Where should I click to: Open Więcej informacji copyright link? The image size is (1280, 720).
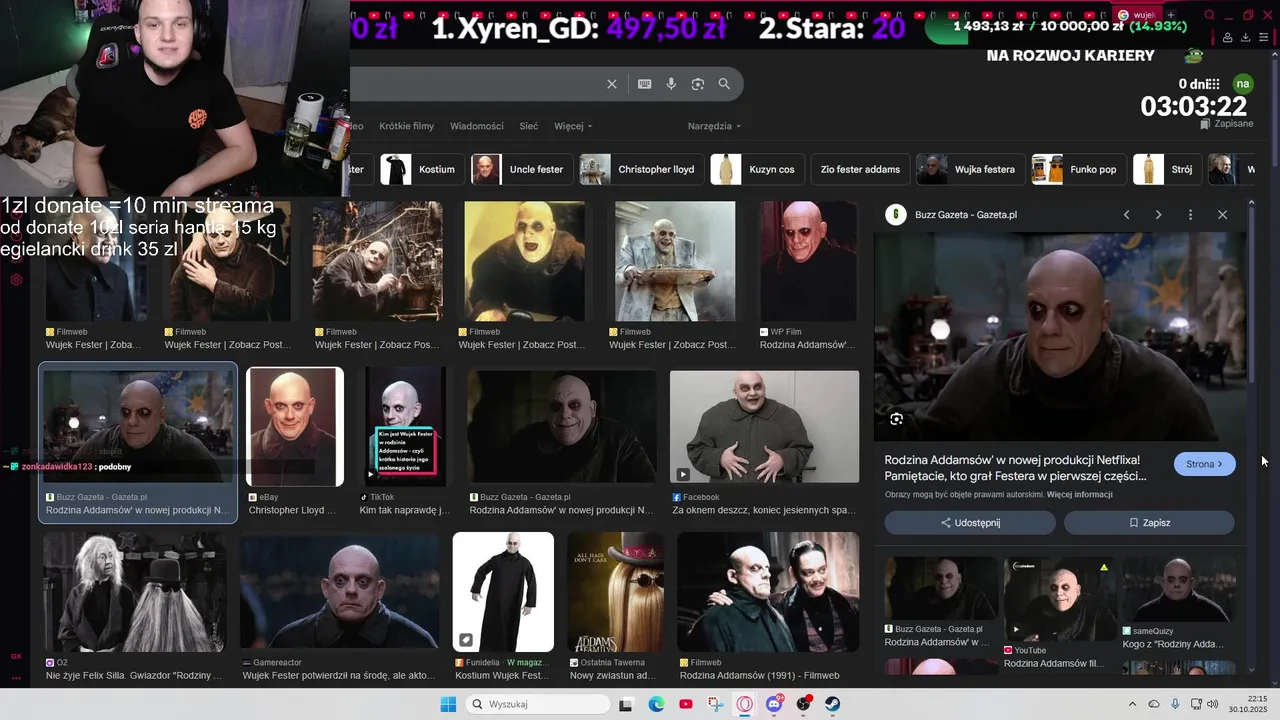click(x=1080, y=495)
